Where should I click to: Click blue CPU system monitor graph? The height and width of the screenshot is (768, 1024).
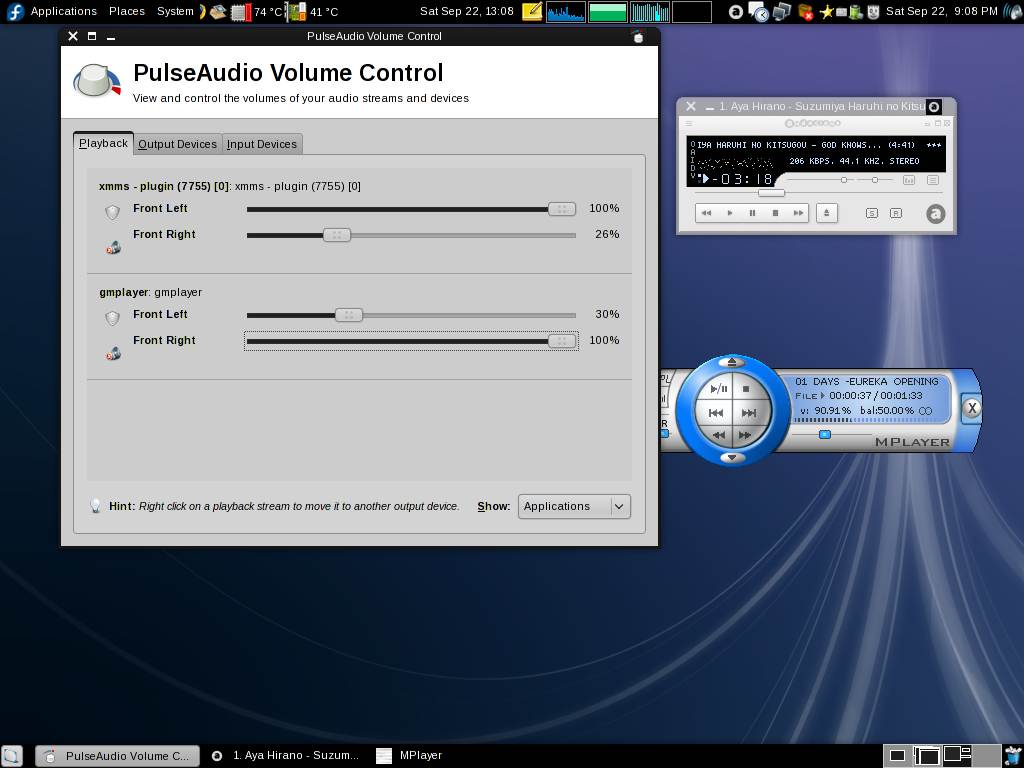click(566, 12)
